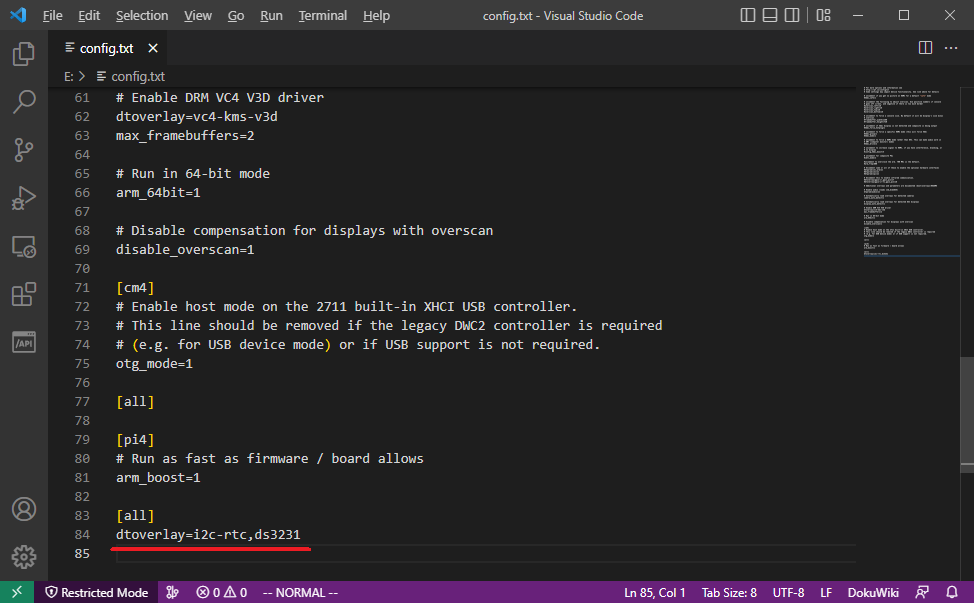Open the Selection menu
Image resolution: width=974 pixels, height=603 pixels.
[142, 16]
